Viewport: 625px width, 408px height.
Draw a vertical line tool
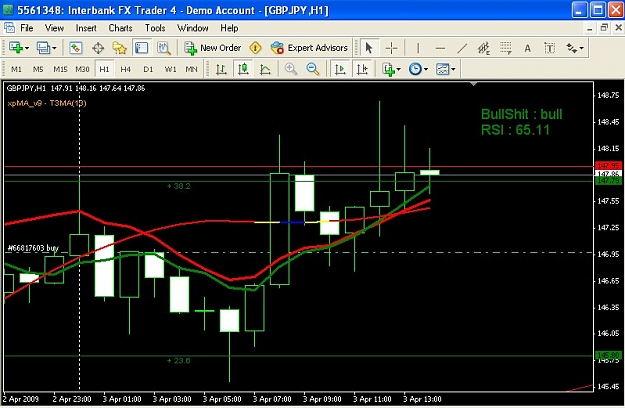coord(418,48)
